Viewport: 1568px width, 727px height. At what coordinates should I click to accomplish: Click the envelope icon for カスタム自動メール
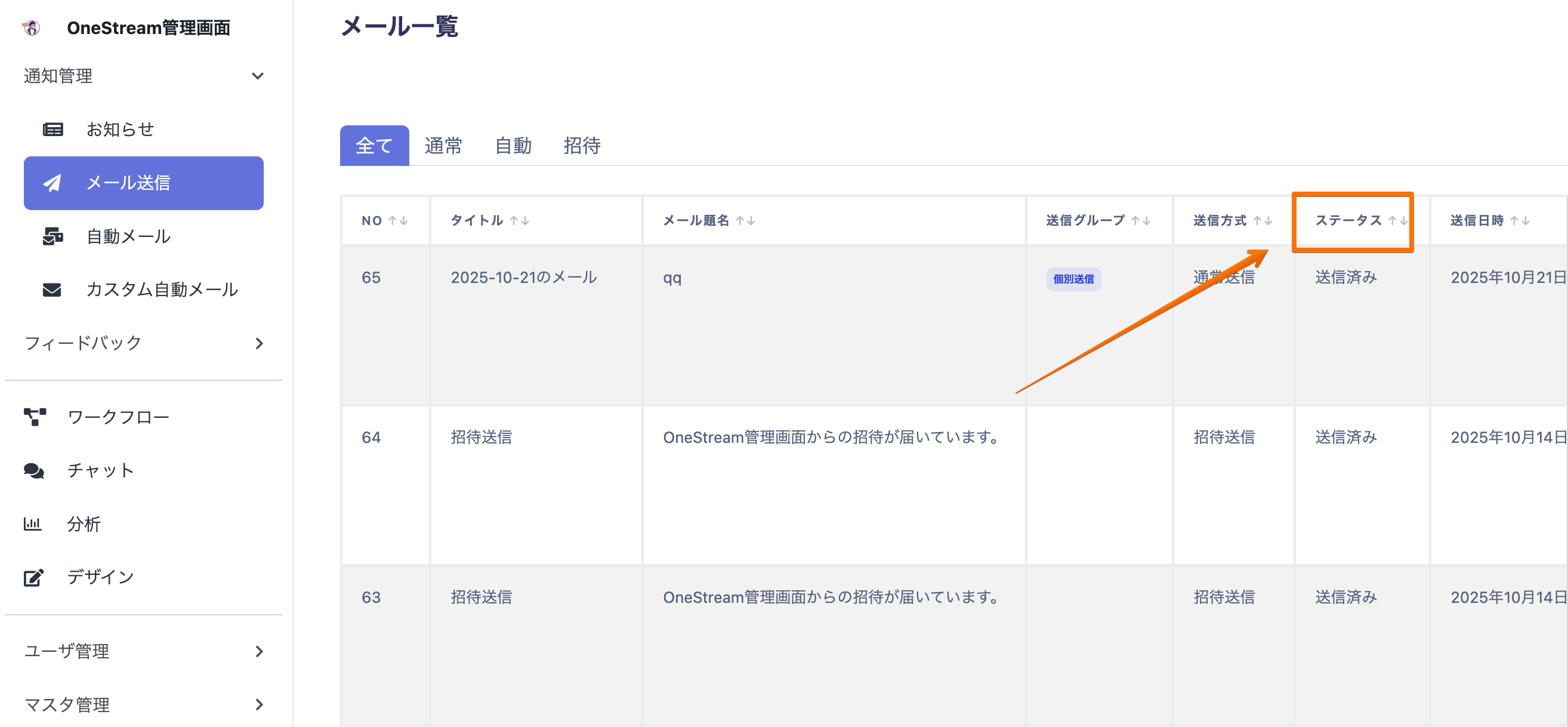(x=53, y=289)
